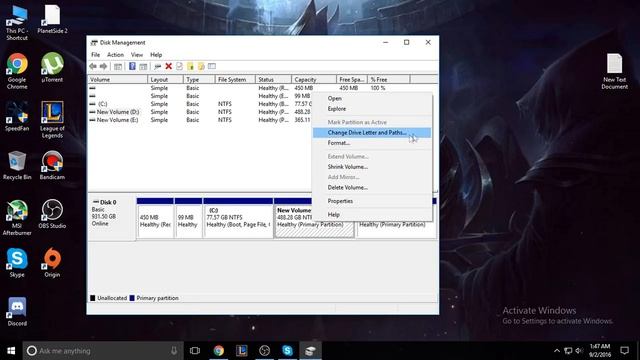
Task: Select the MSI Afterburner desktop icon
Action: (17, 218)
